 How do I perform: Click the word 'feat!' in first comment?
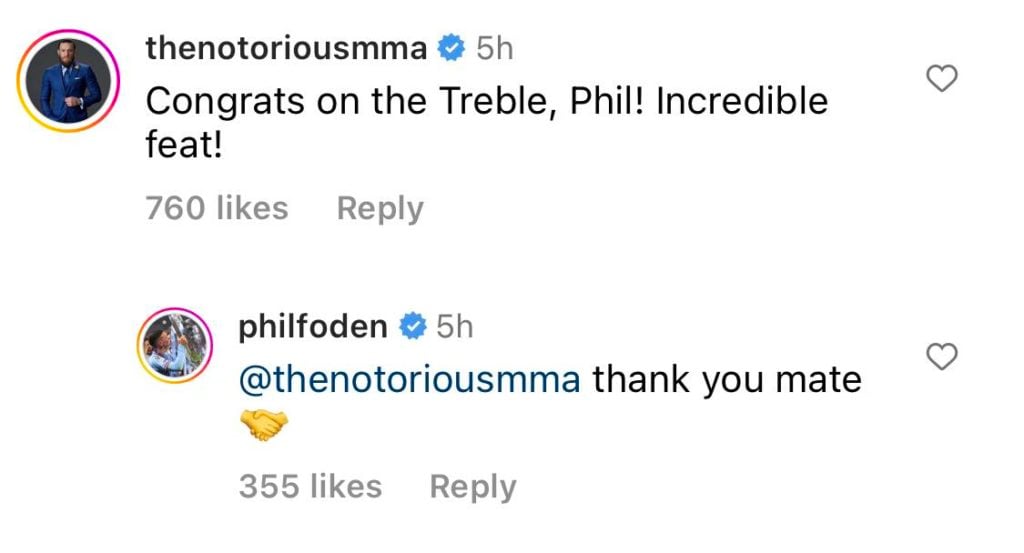184,145
